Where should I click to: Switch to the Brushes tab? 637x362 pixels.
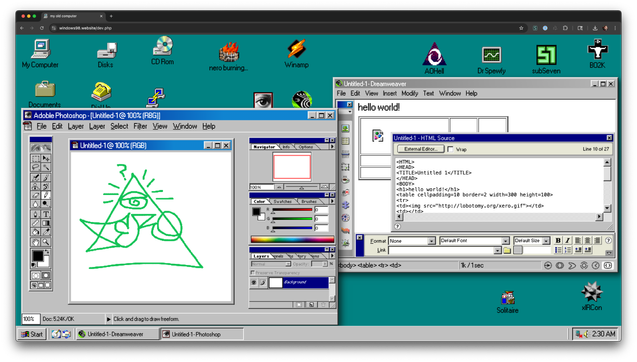coord(309,201)
